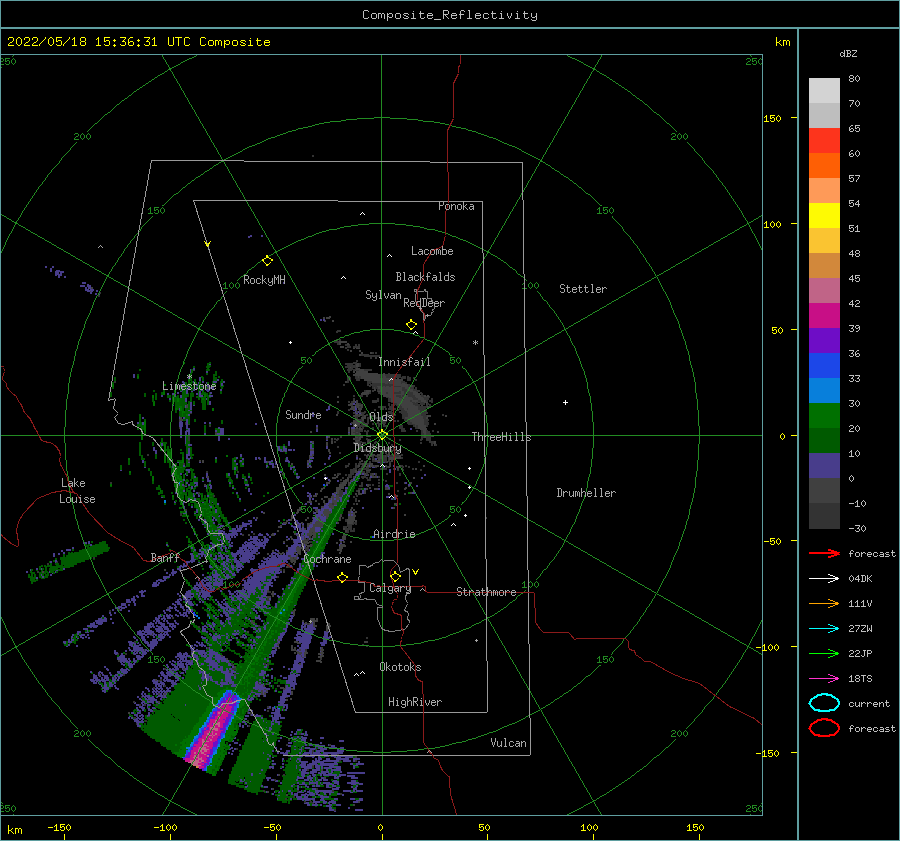Click the lightest gray swatch under 80

(x=824, y=90)
